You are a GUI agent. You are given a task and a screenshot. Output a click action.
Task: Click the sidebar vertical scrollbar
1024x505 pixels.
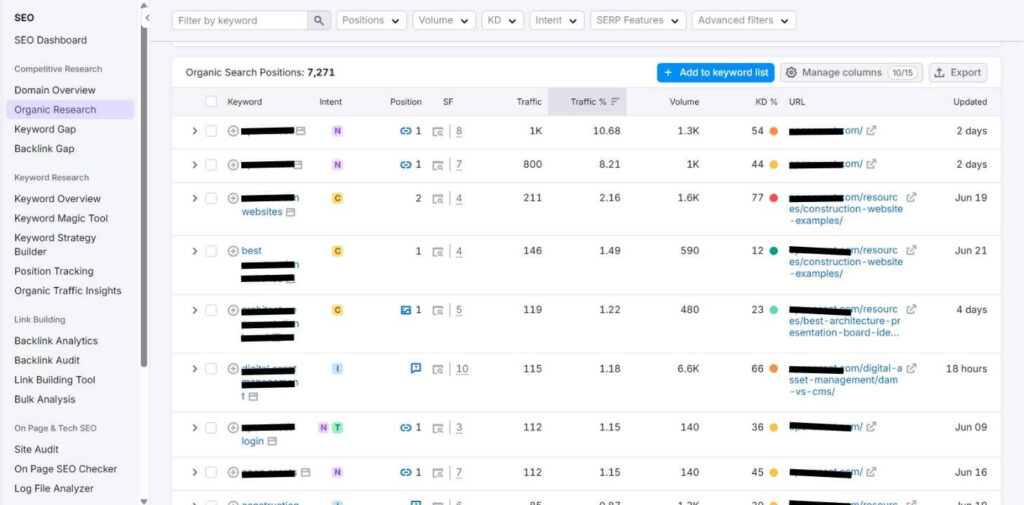pyautogui.click(x=144, y=186)
